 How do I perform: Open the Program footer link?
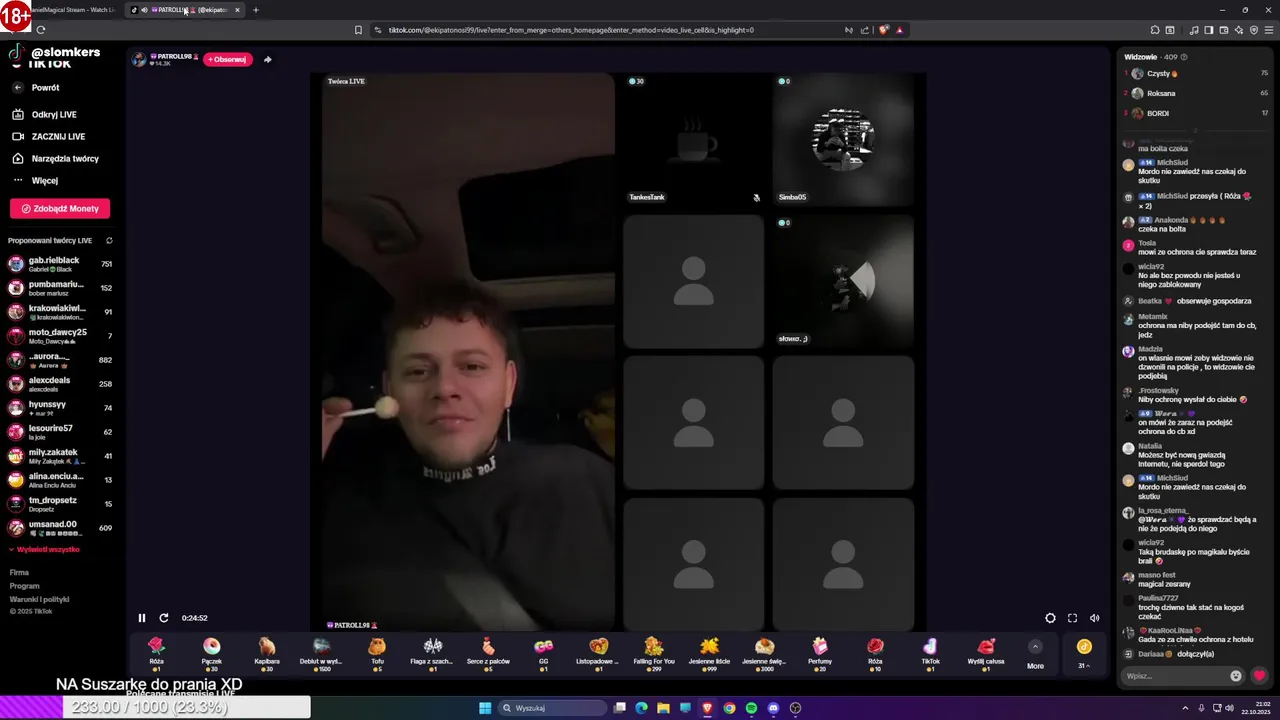pyautogui.click(x=24, y=586)
